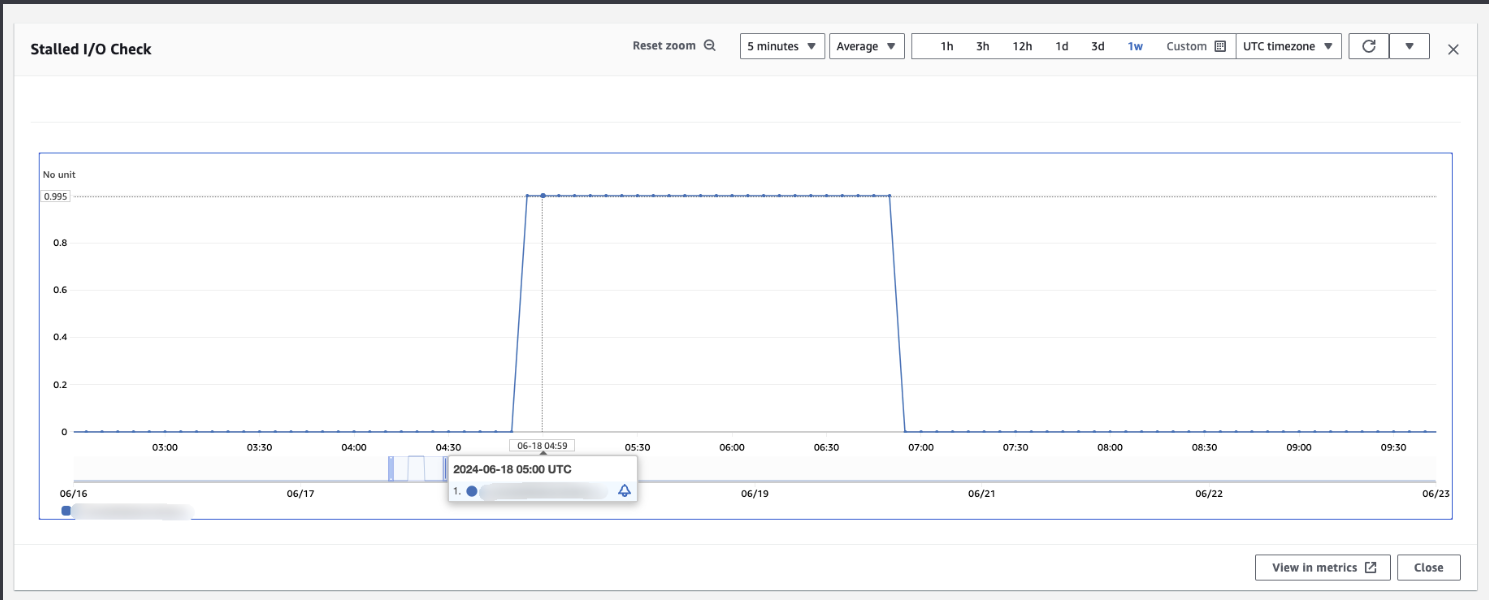Select the 1h time range

click(947, 46)
